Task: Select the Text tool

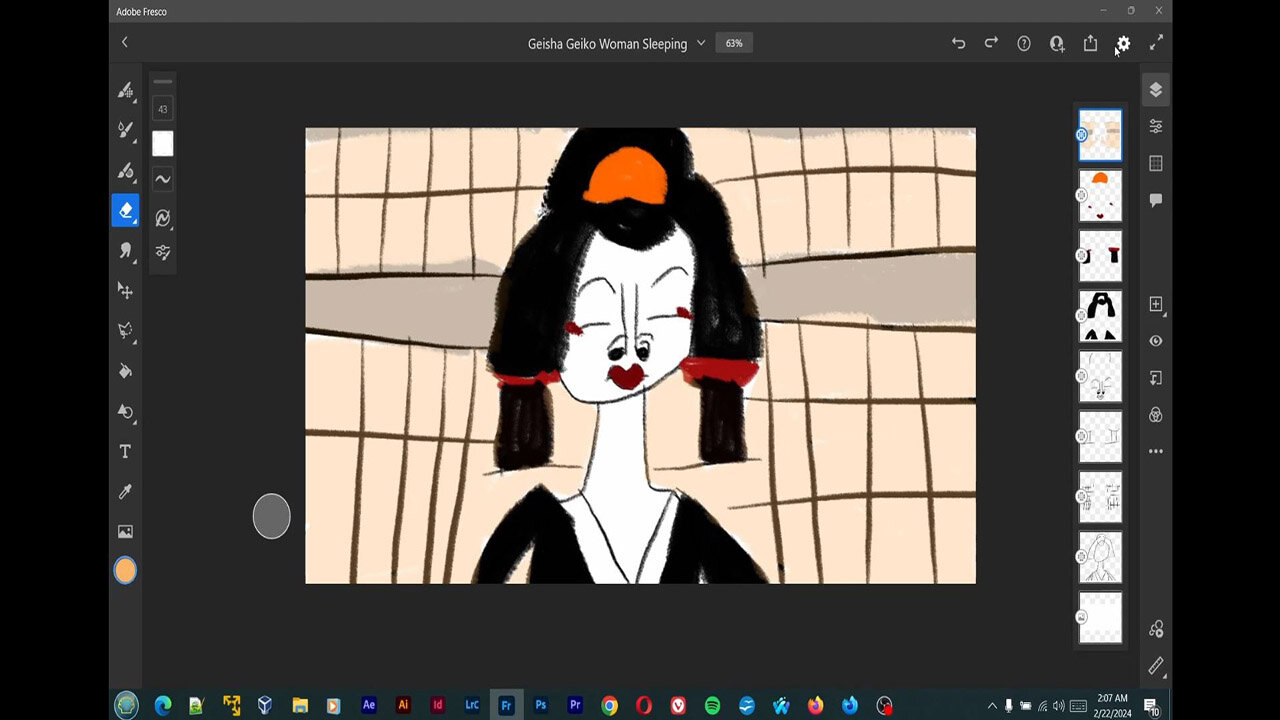Action: [125, 451]
